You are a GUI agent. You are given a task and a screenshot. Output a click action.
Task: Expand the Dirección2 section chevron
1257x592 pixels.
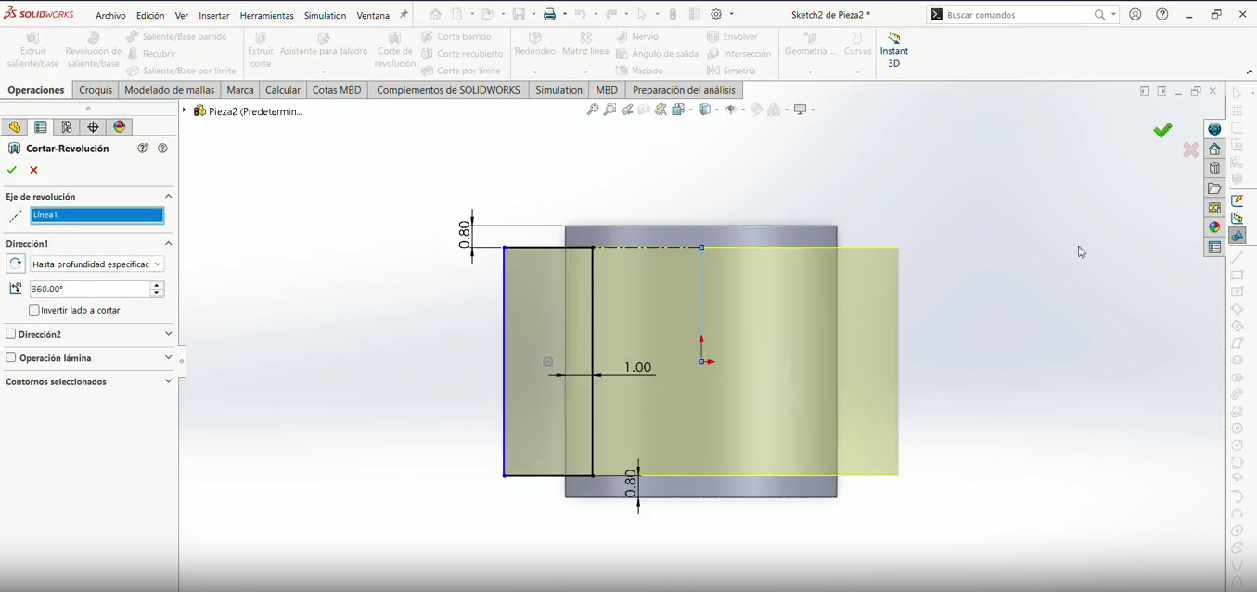[x=168, y=334]
